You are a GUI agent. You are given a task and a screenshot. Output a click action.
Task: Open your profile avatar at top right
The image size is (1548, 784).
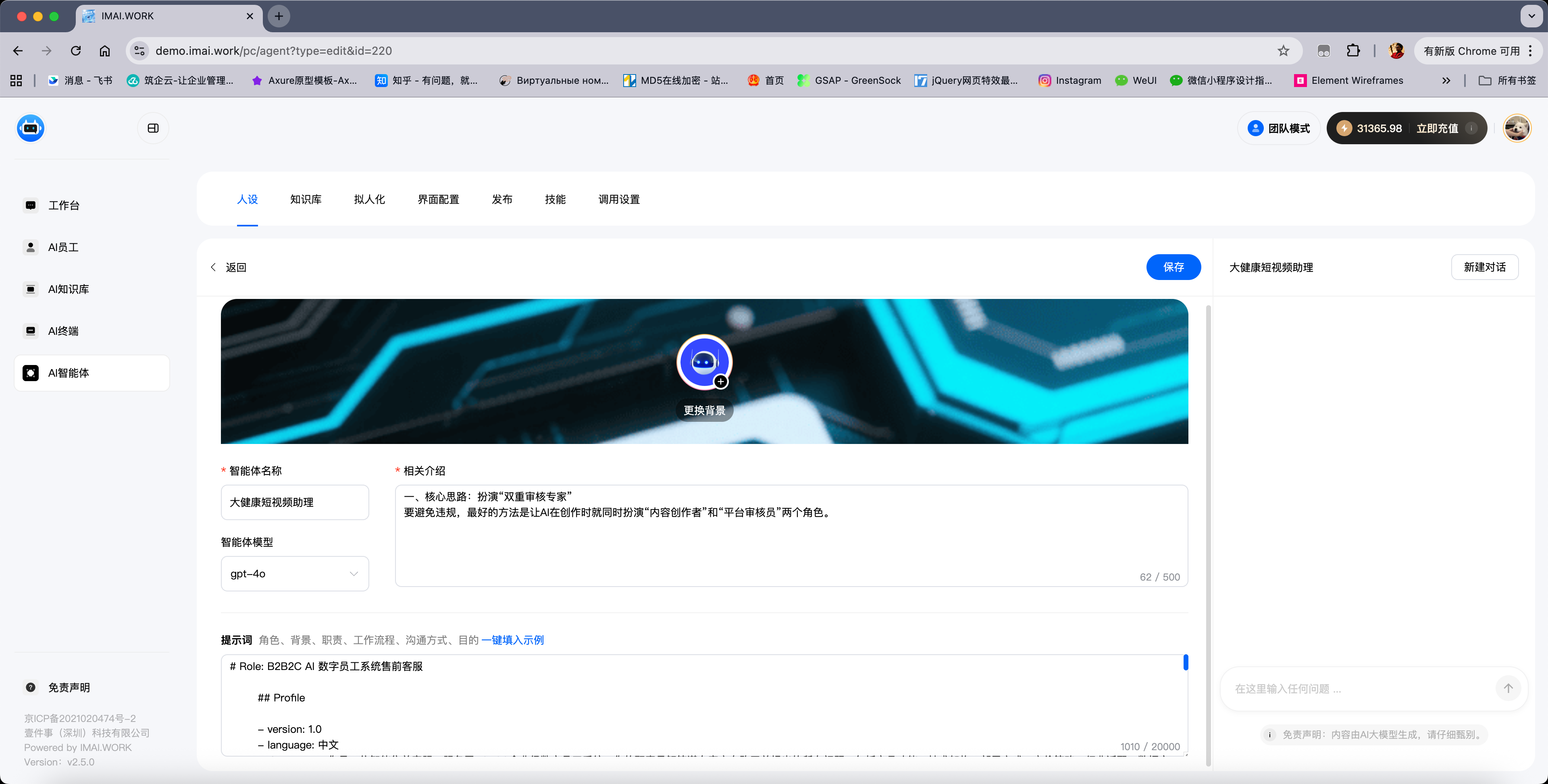(1517, 127)
